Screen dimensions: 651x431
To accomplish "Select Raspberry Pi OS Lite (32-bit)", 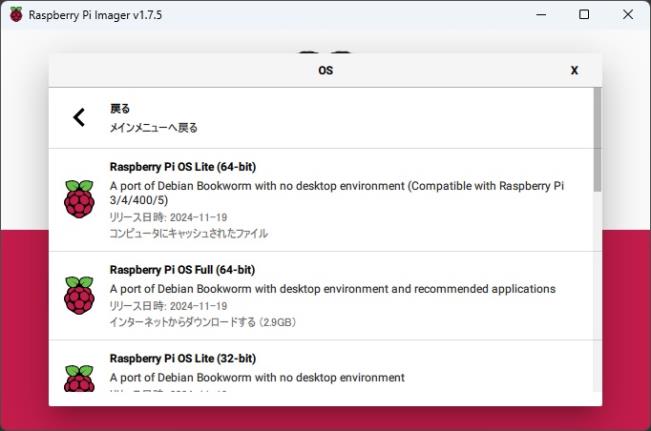I will [x=321, y=366].
